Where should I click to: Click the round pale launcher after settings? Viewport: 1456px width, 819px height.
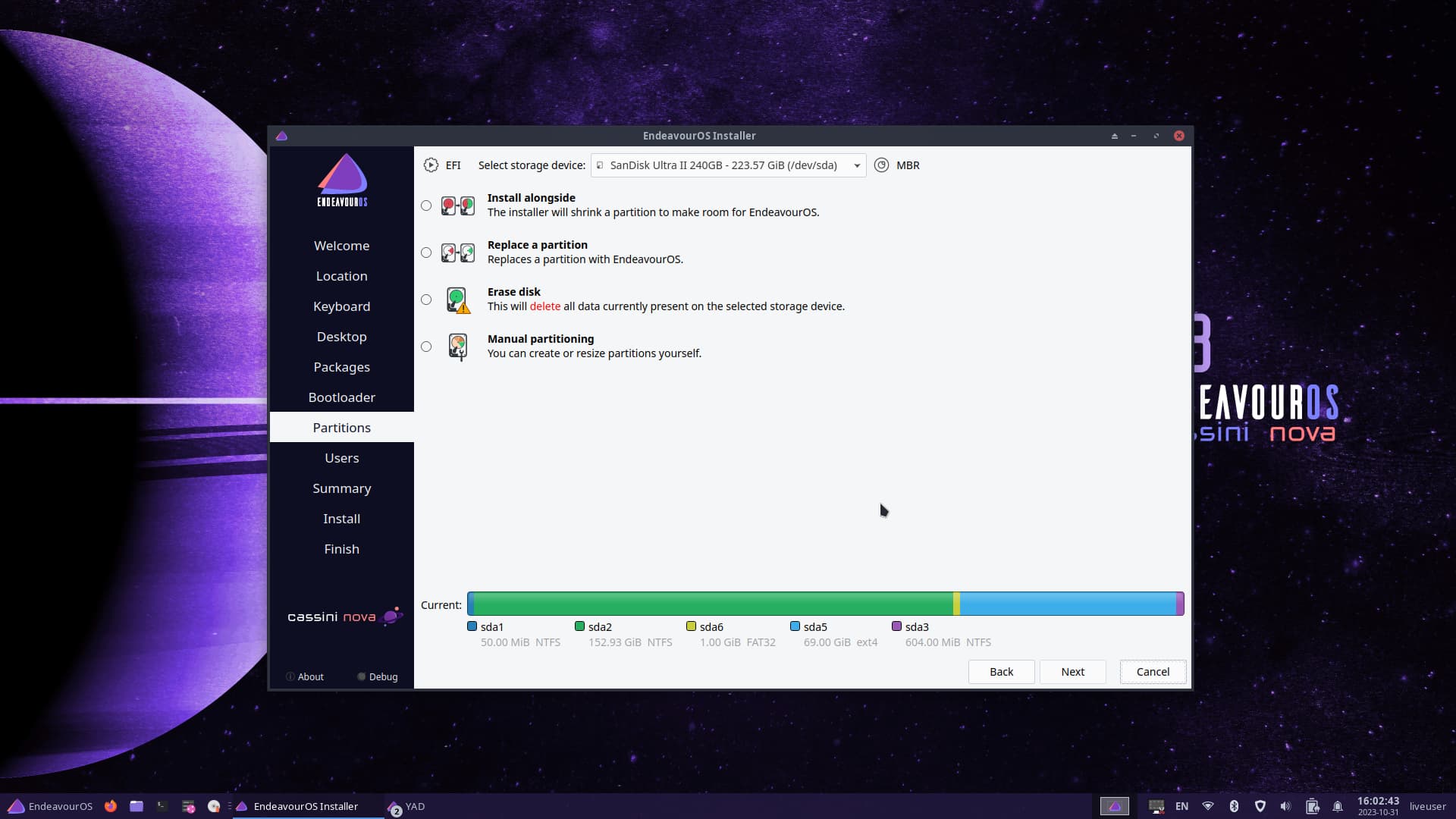pos(214,806)
